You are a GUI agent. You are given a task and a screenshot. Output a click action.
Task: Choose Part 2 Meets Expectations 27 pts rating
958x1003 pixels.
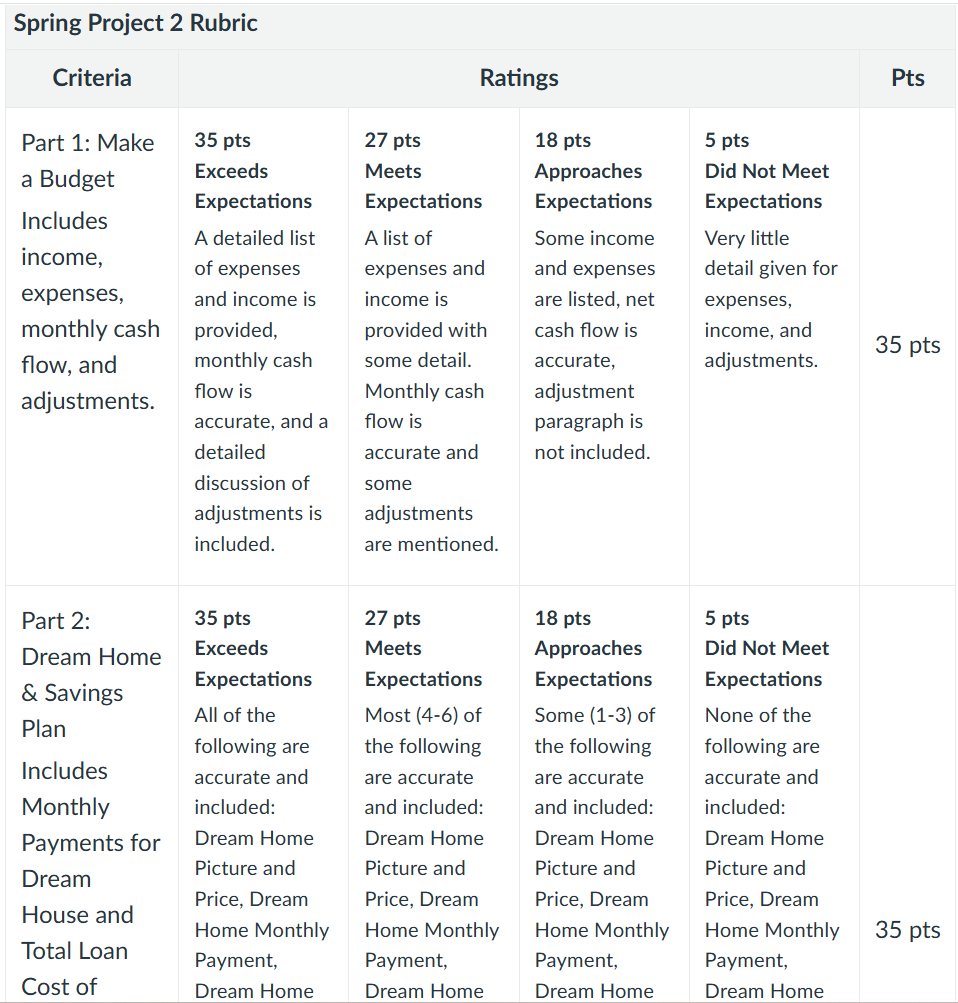(x=434, y=794)
